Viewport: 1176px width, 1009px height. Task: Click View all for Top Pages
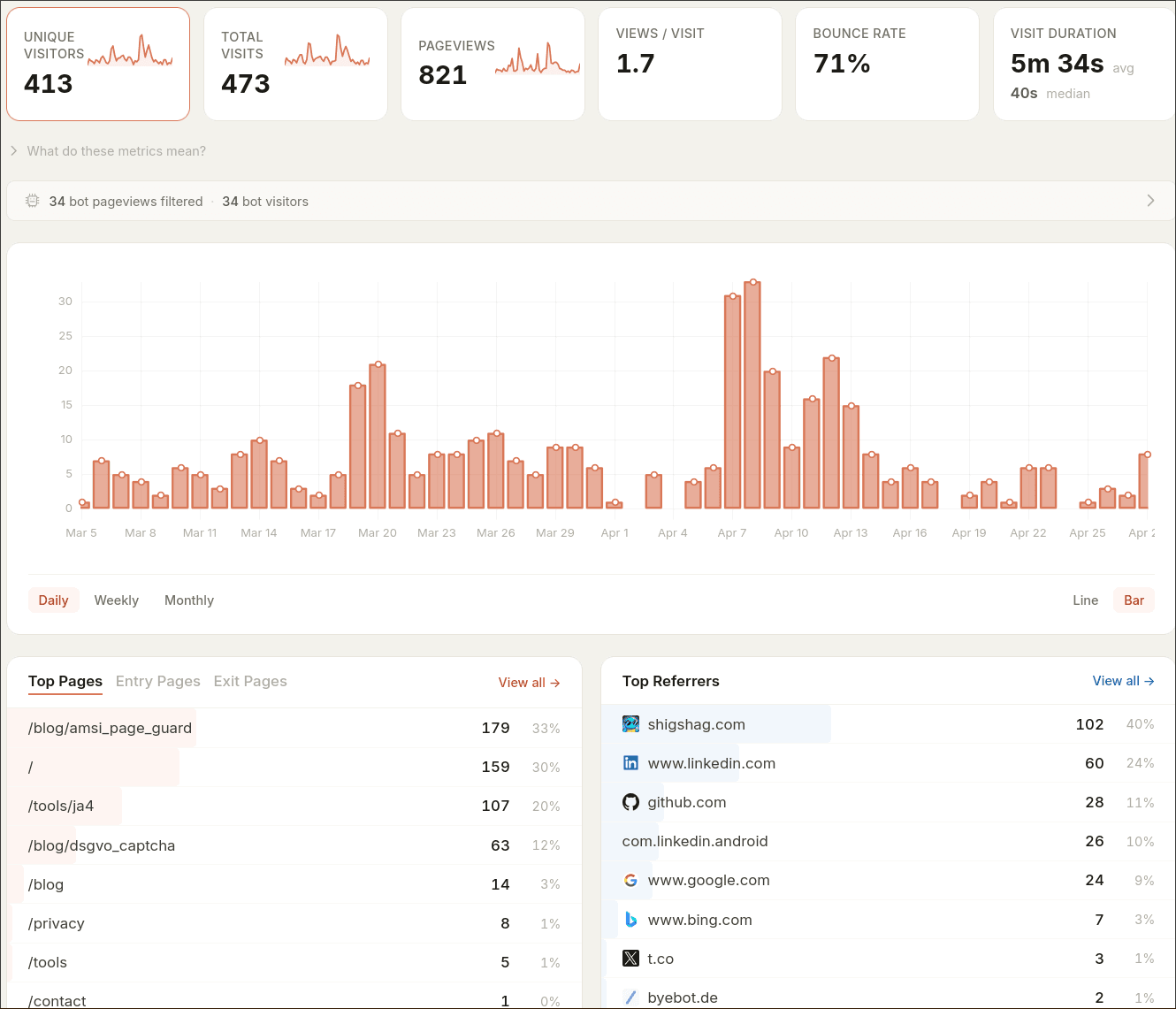529,683
